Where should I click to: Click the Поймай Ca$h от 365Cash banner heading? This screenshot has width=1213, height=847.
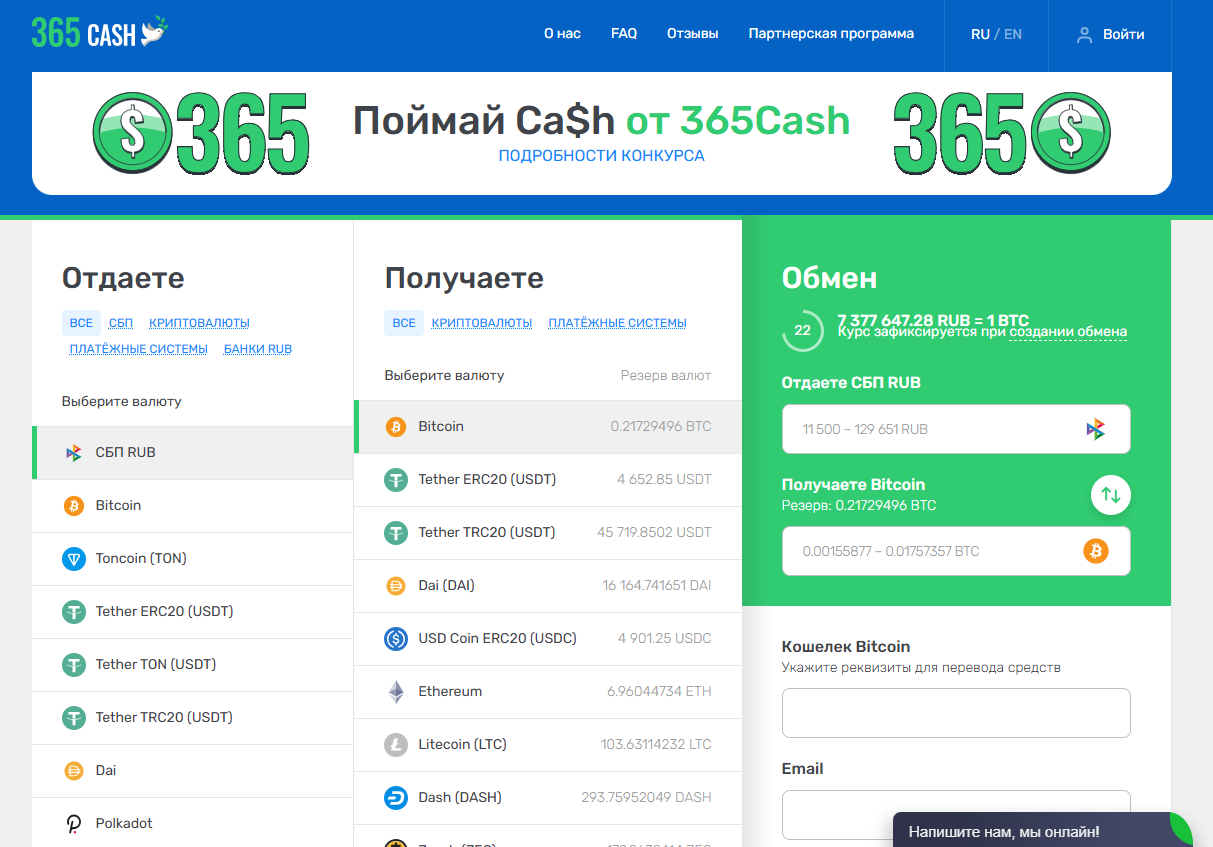point(601,121)
